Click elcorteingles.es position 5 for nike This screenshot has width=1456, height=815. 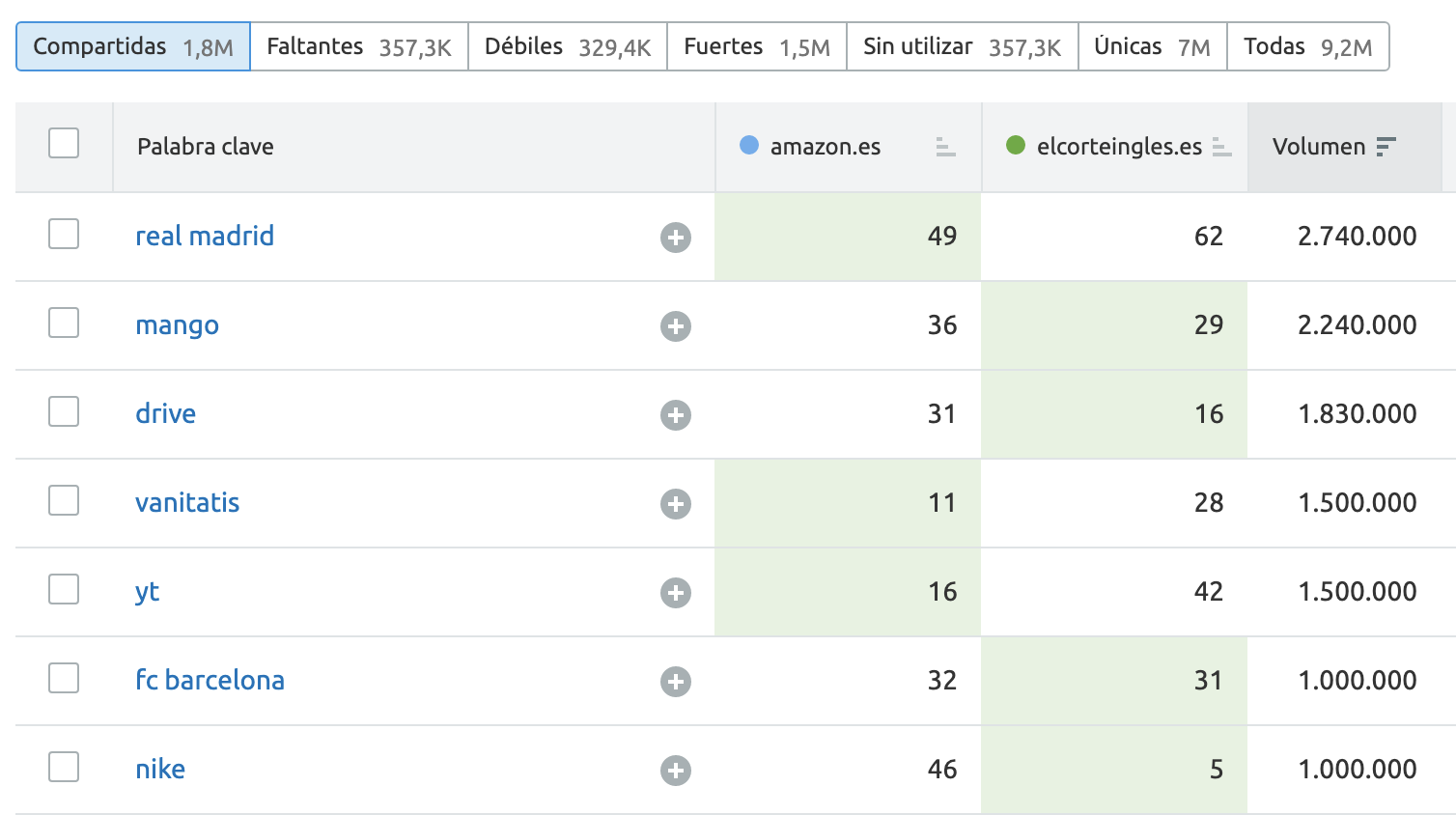[x=1217, y=770]
